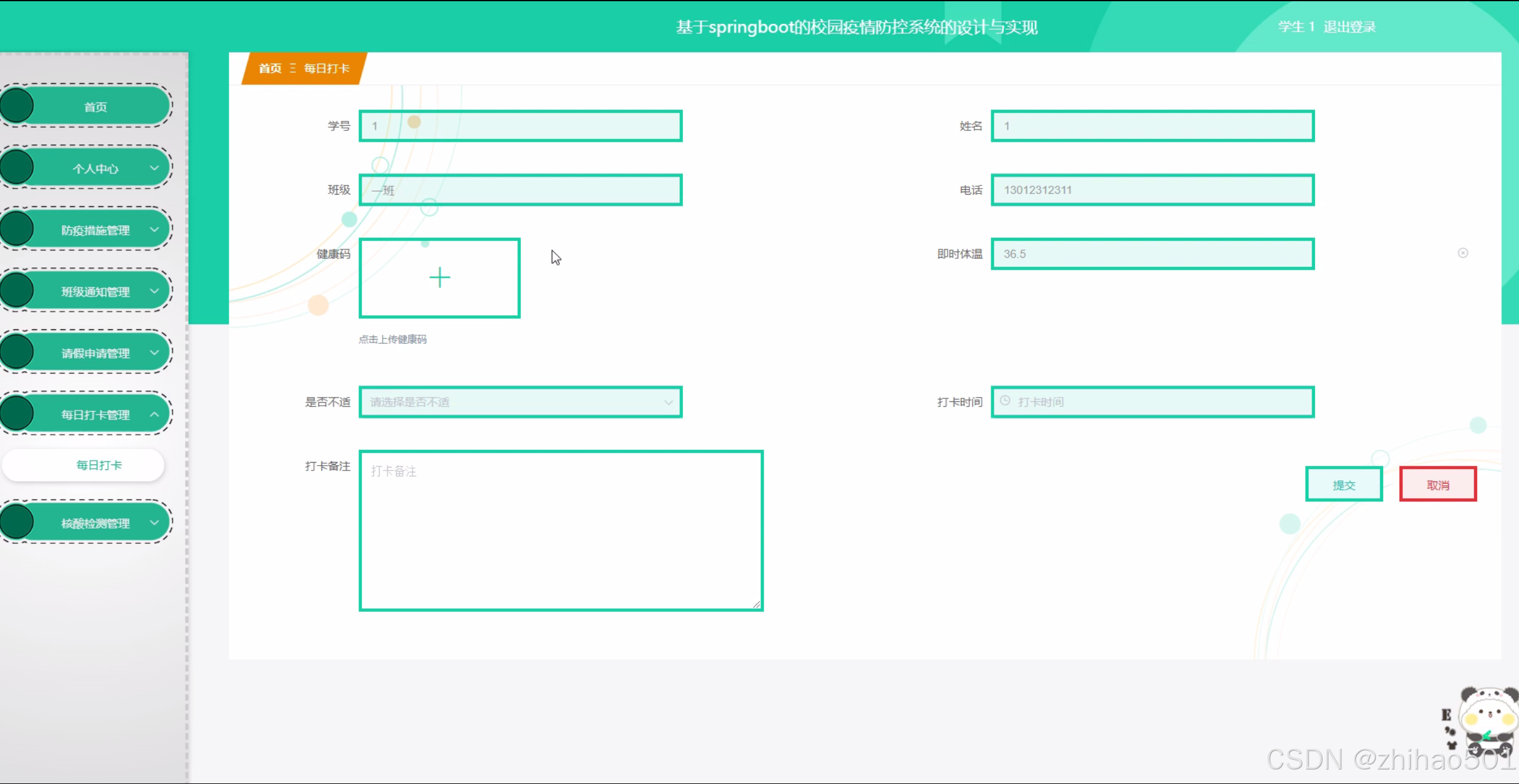The image size is (1519, 784).
Task: Expand the 请假申请管理 menu
Action: 95,353
